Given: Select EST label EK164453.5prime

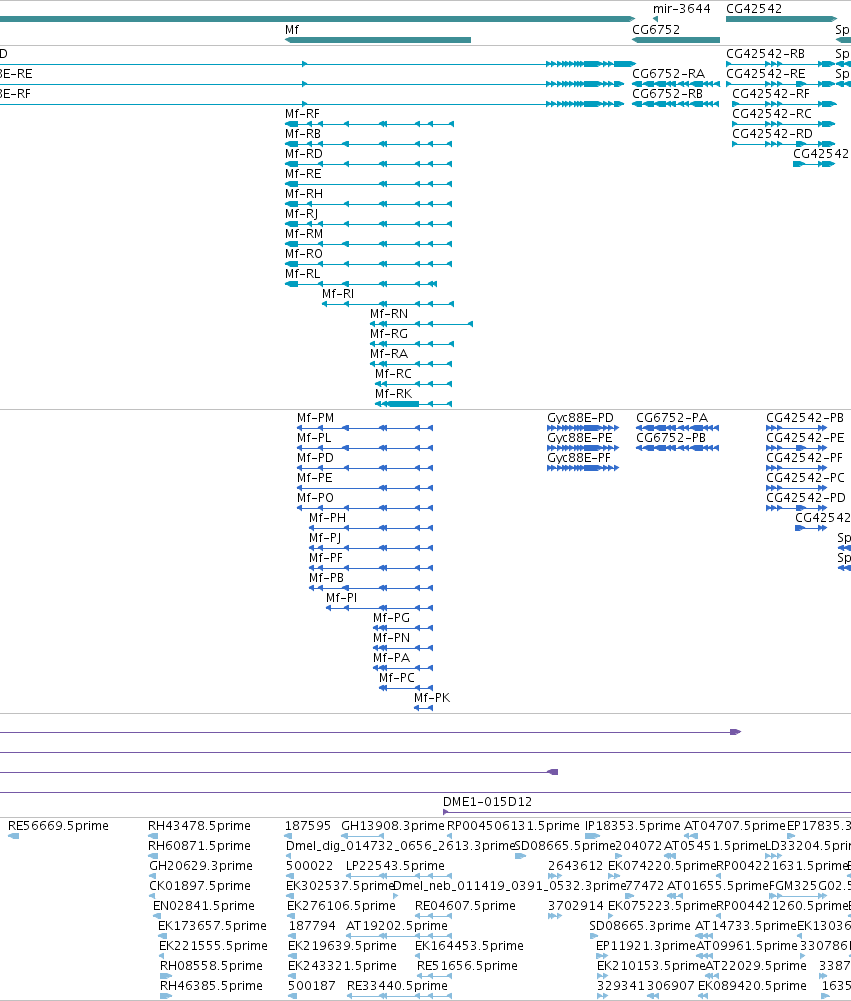Looking at the screenshot, I should pyautogui.click(x=469, y=946).
